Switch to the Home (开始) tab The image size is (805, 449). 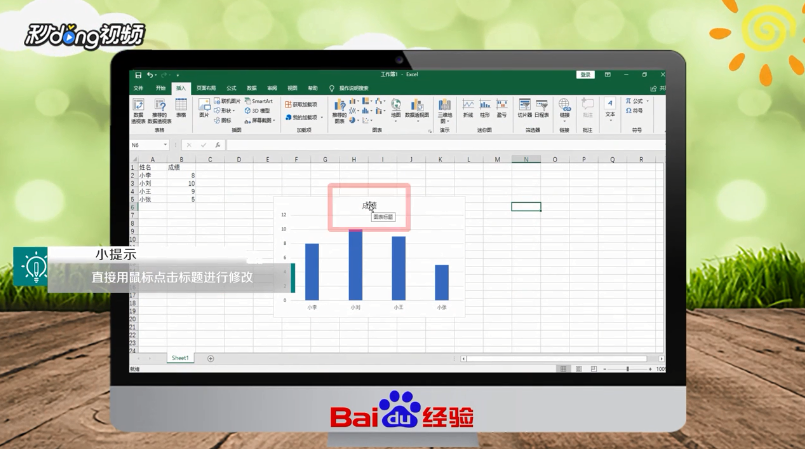[161, 88]
